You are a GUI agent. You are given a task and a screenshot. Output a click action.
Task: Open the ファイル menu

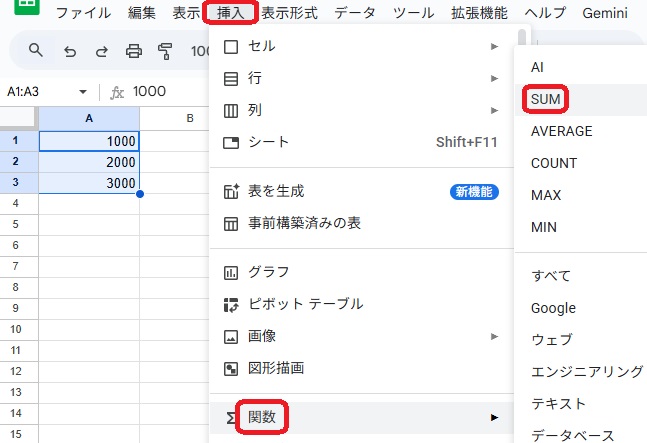pos(83,13)
